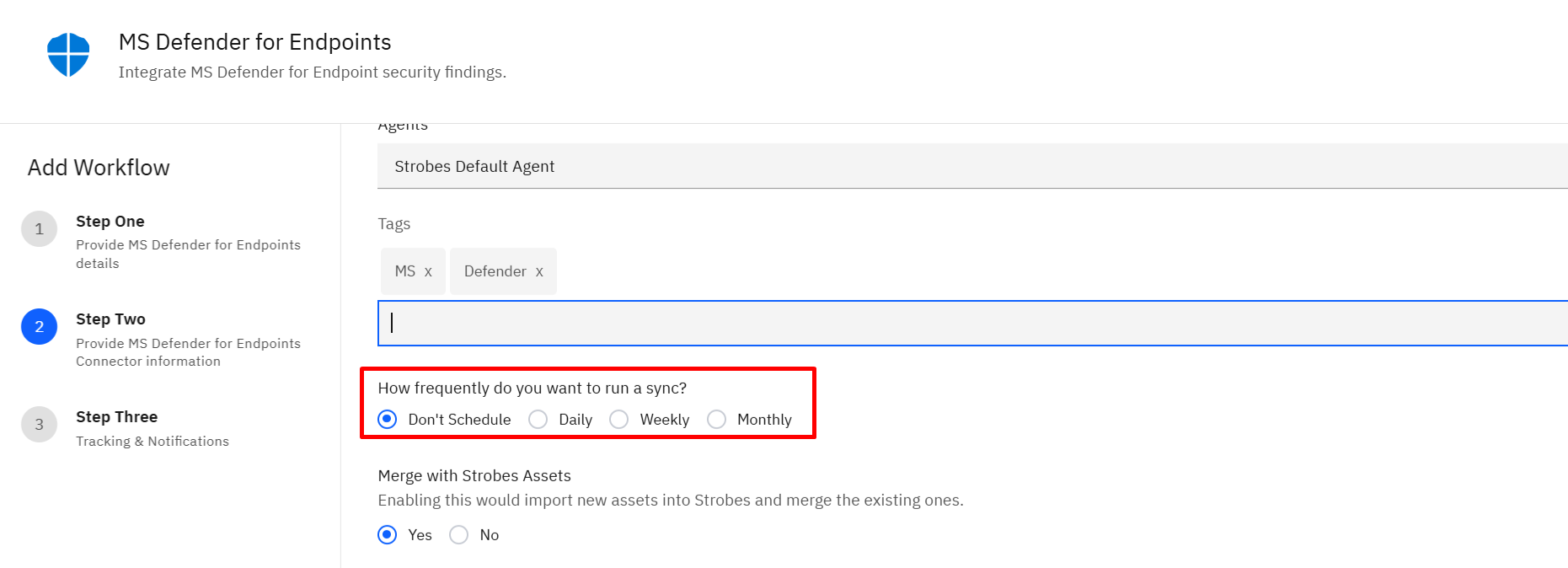Click the Defender tag chip

[503, 271]
